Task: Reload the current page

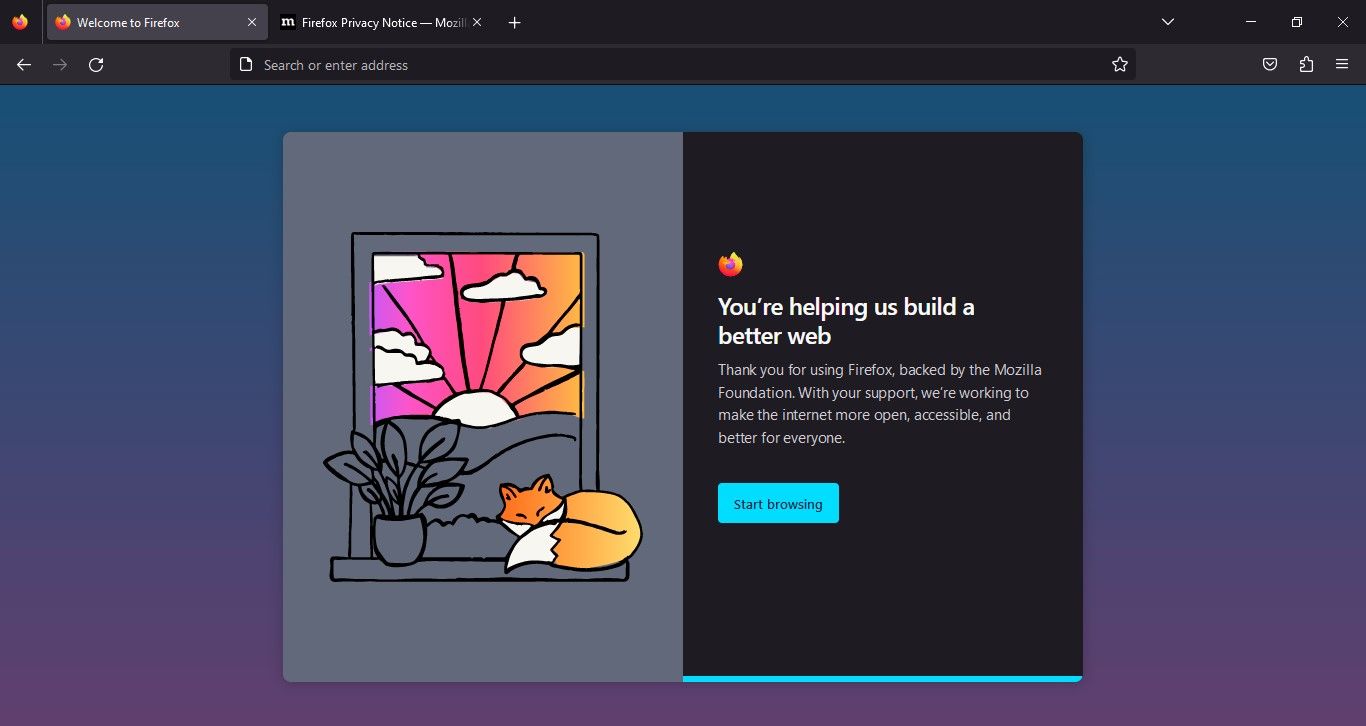Action: (96, 65)
